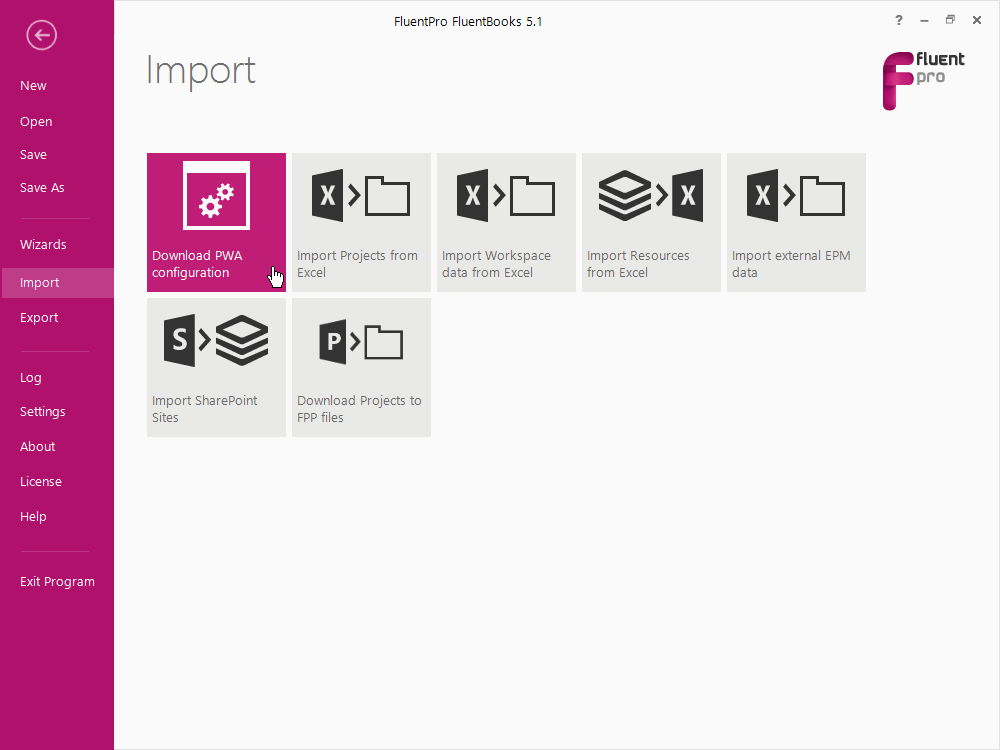Image resolution: width=1000 pixels, height=750 pixels.
Task: Open the Import Projects from Excel tile
Action: [x=362, y=223]
